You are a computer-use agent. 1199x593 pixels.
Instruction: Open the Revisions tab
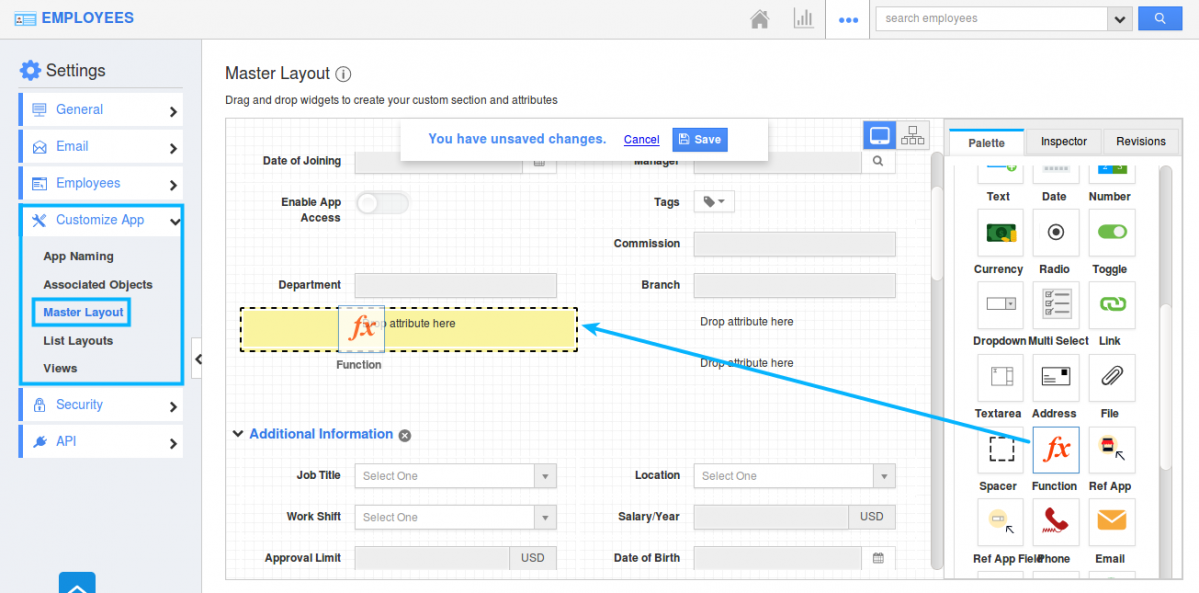tap(1140, 141)
